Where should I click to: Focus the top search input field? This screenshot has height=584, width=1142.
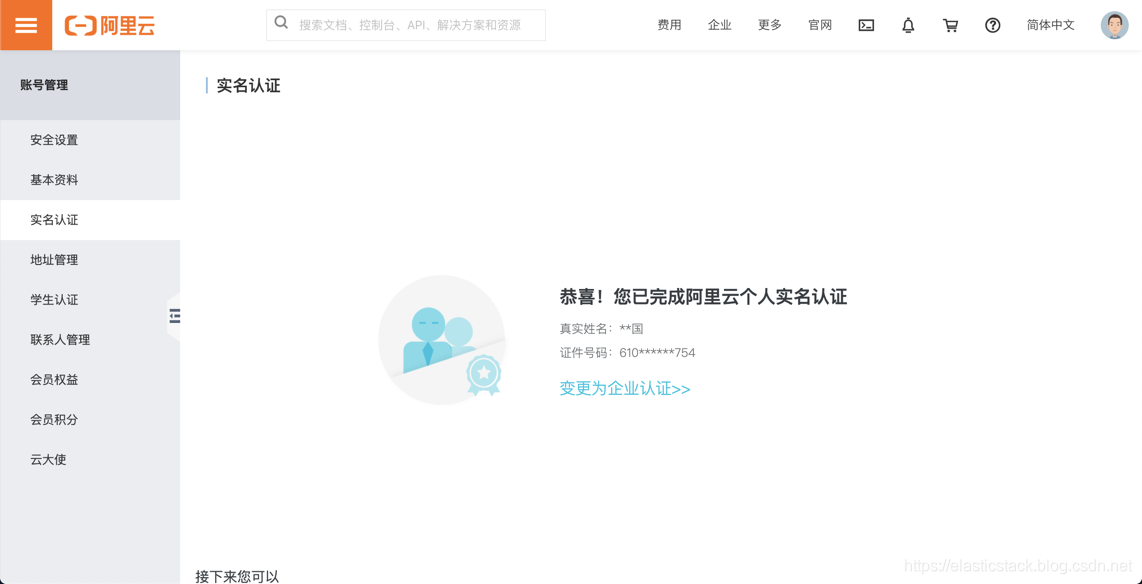click(x=406, y=25)
